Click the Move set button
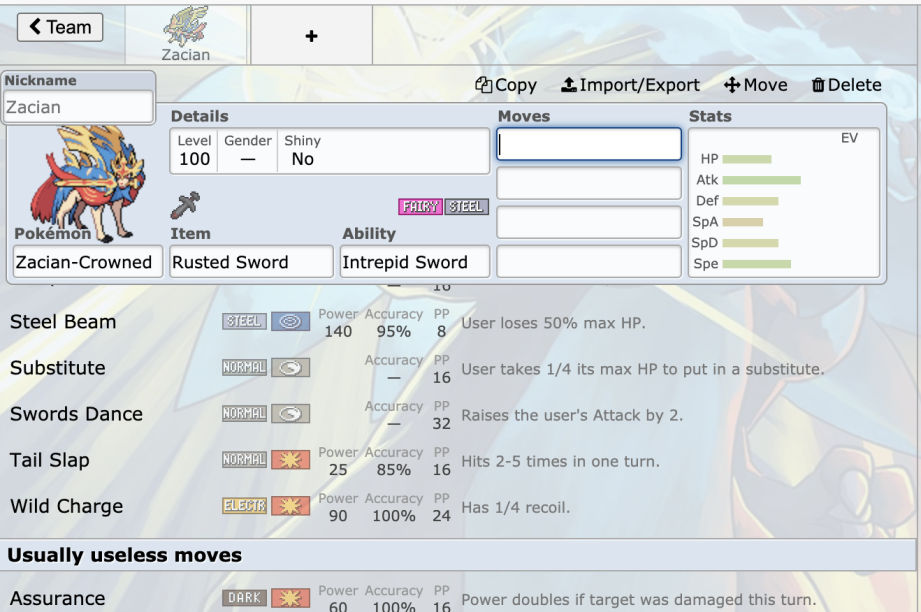921x612 pixels. pos(755,85)
